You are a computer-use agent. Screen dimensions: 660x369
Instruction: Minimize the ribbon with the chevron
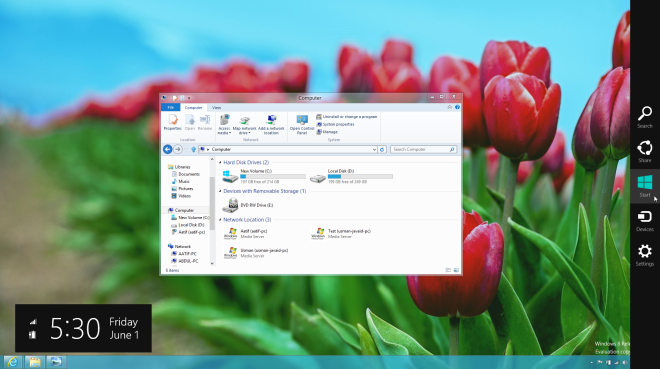coord(450,107)
